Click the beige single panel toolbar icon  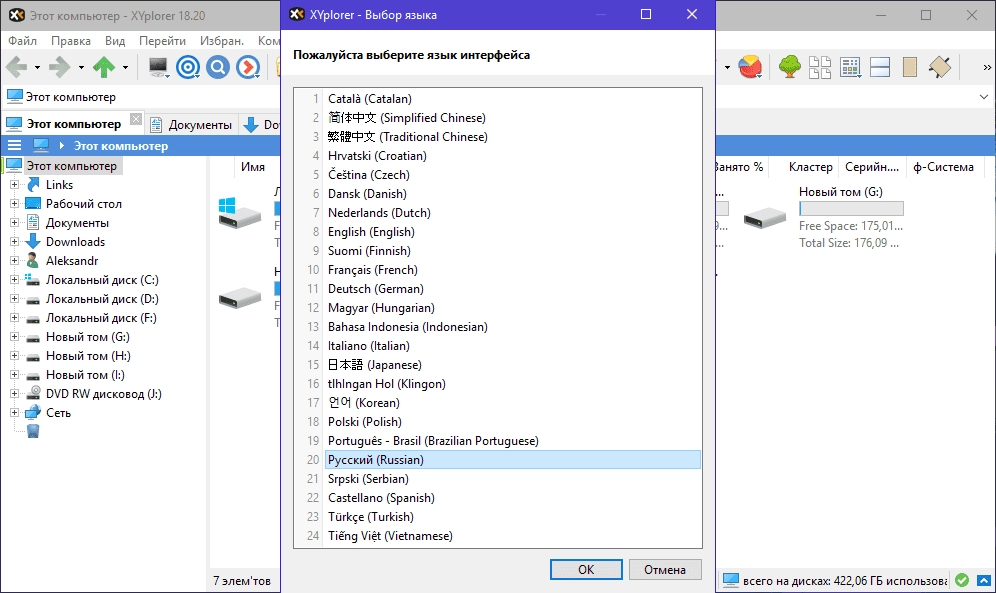[910, 67]
